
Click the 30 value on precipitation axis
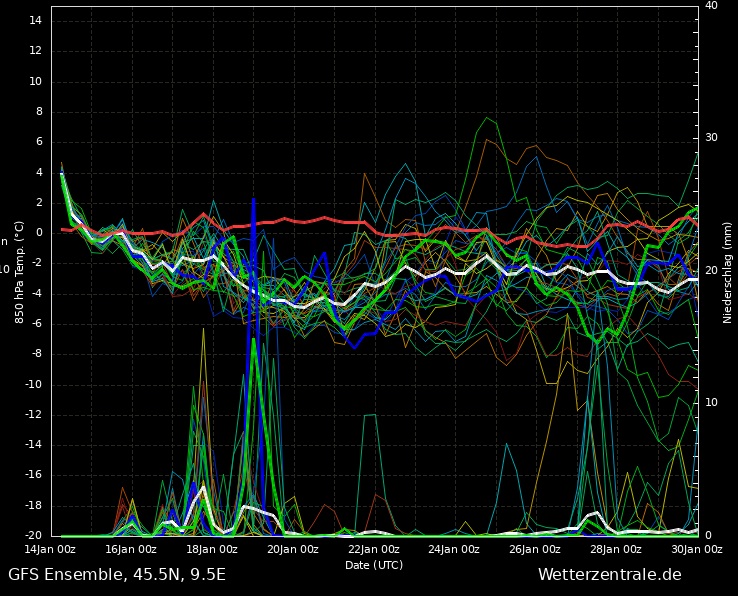pos(711,138)
